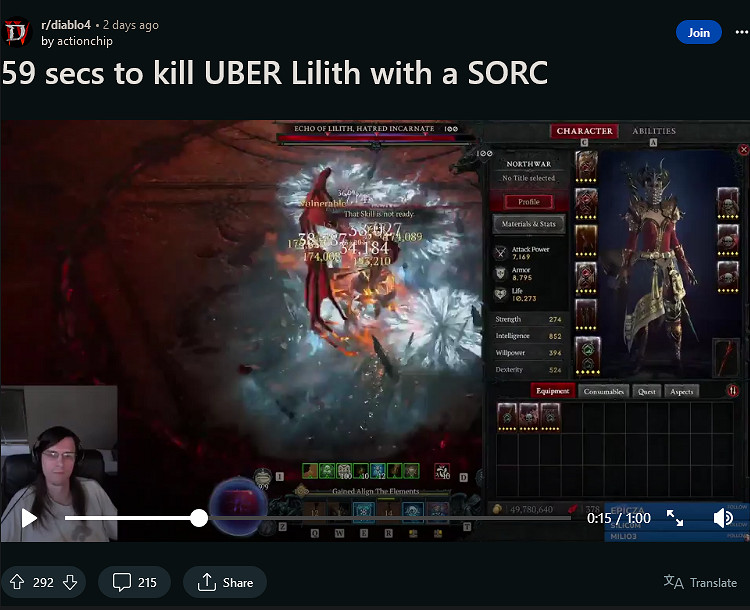Click the in-game Profile button
750x610 pixels.
click(528, 201)
